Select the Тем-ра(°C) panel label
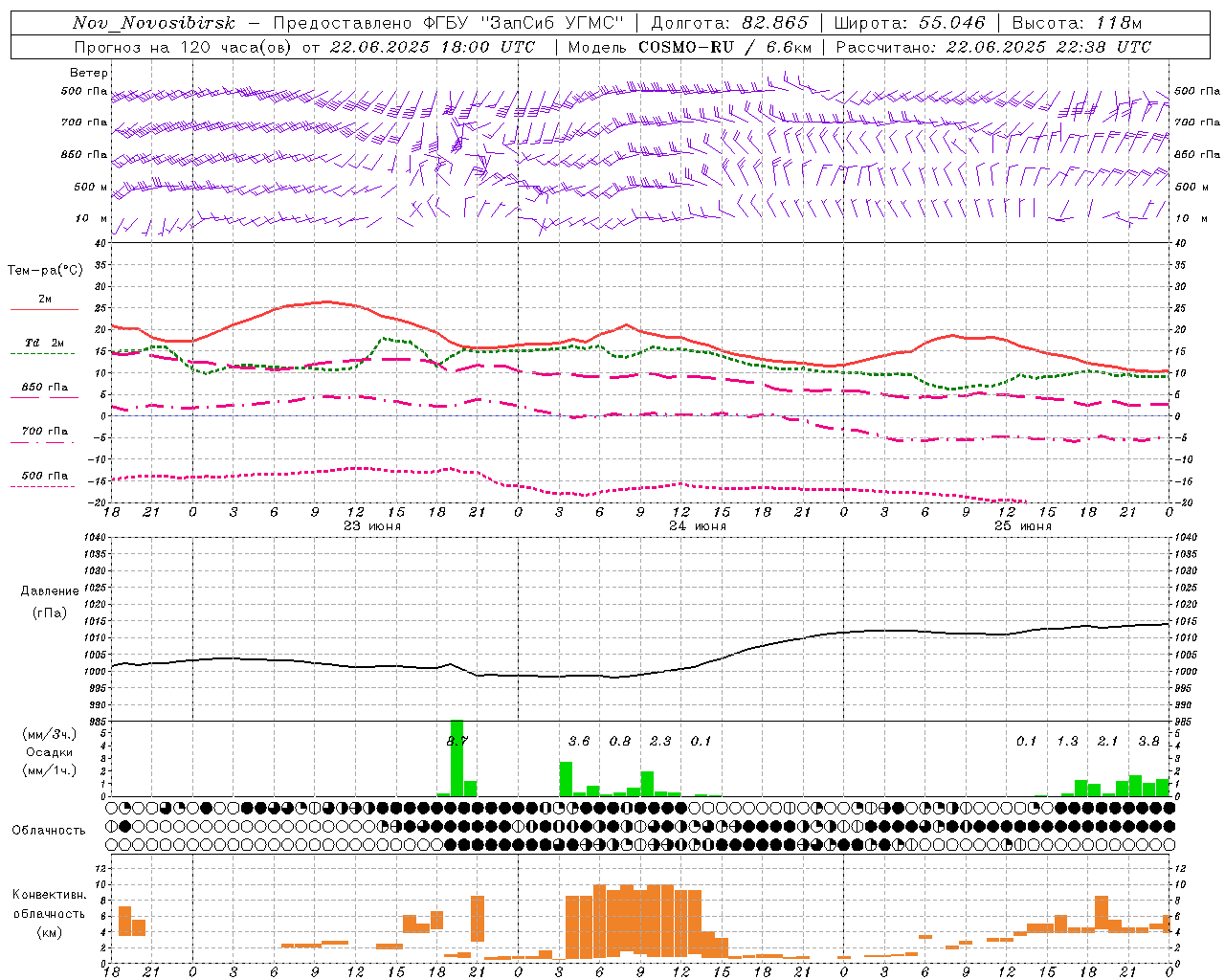The width and height of the screenshot is (1225, 980). click(x=45, y=270)
